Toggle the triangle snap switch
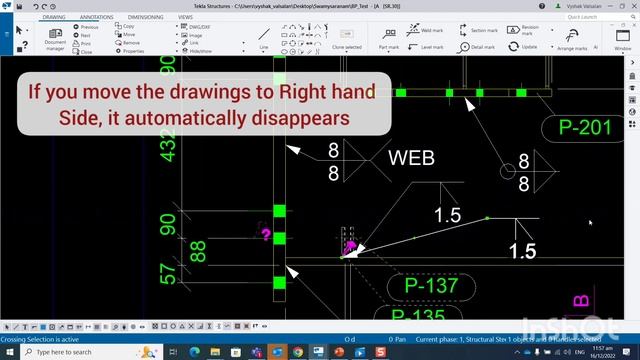Image resolution: width=640 pixels, height=360 pixels. pos(182,327)
